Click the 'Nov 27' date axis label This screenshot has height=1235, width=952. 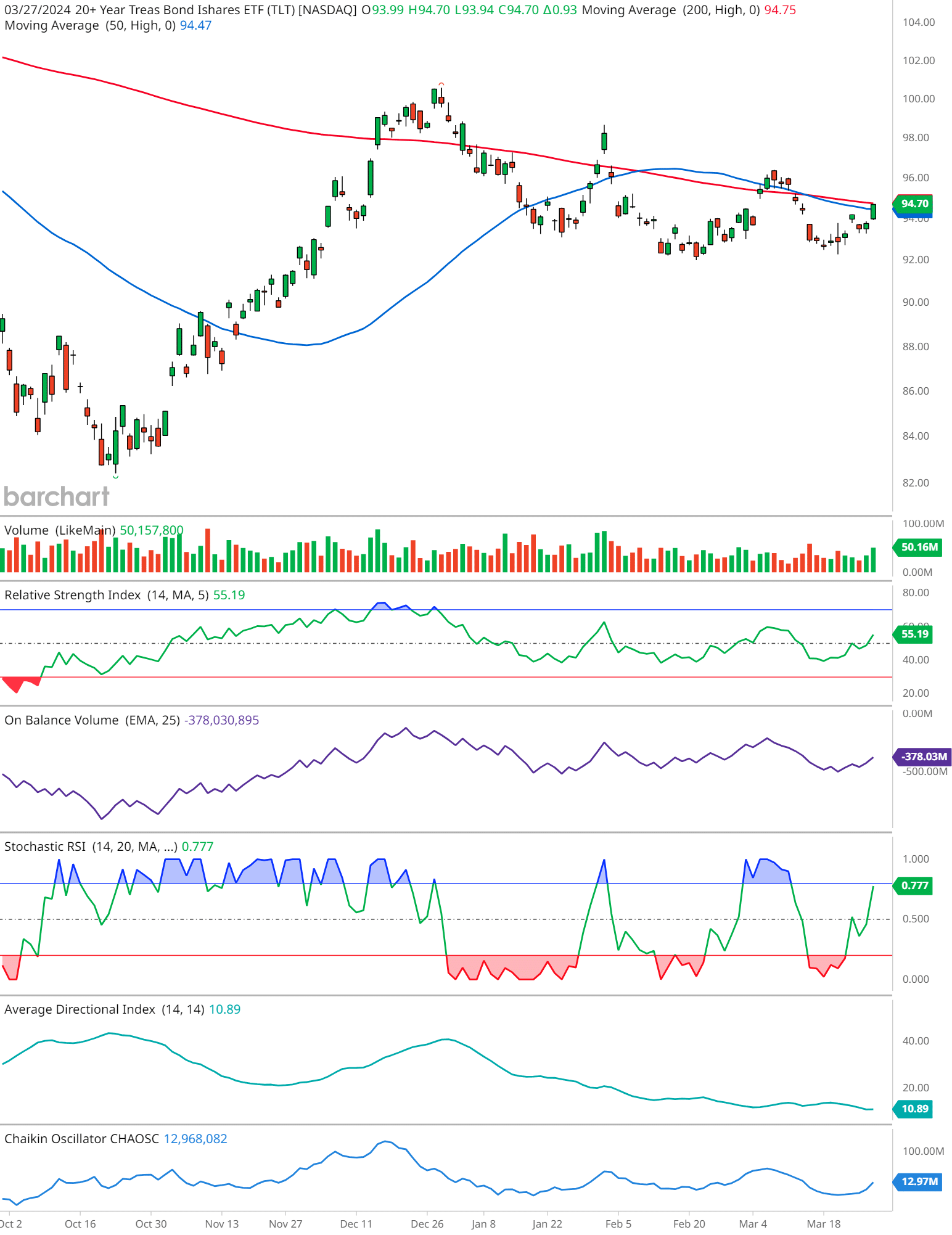coord(285,1224)
